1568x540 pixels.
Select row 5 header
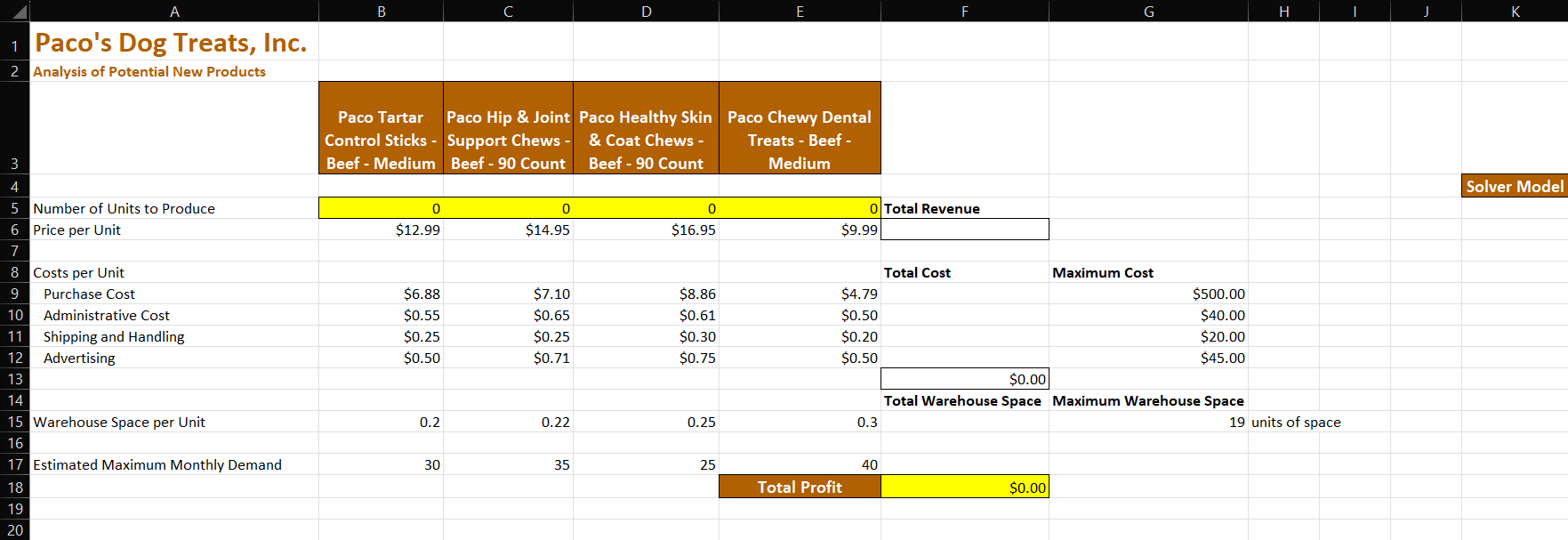coord(15,208)
